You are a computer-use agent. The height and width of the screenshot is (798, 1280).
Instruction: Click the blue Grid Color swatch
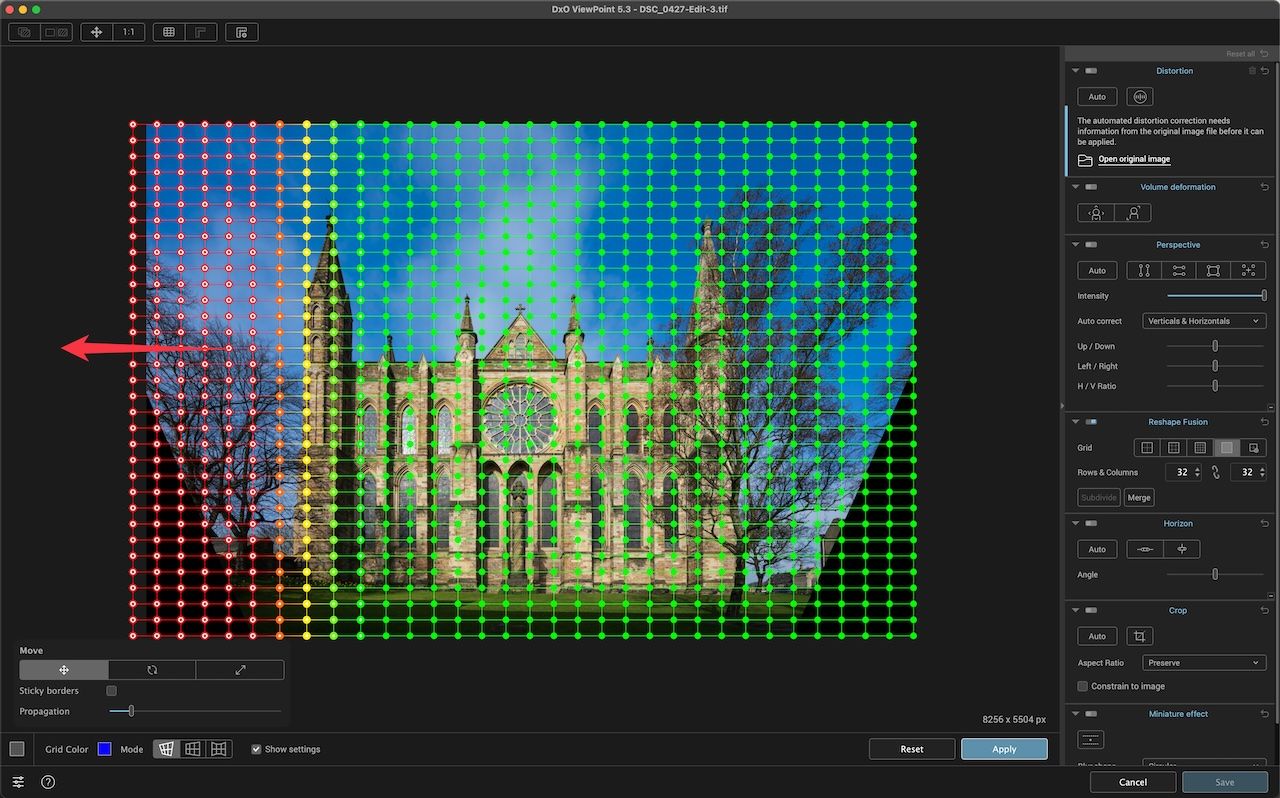click(x=104, y=749)
